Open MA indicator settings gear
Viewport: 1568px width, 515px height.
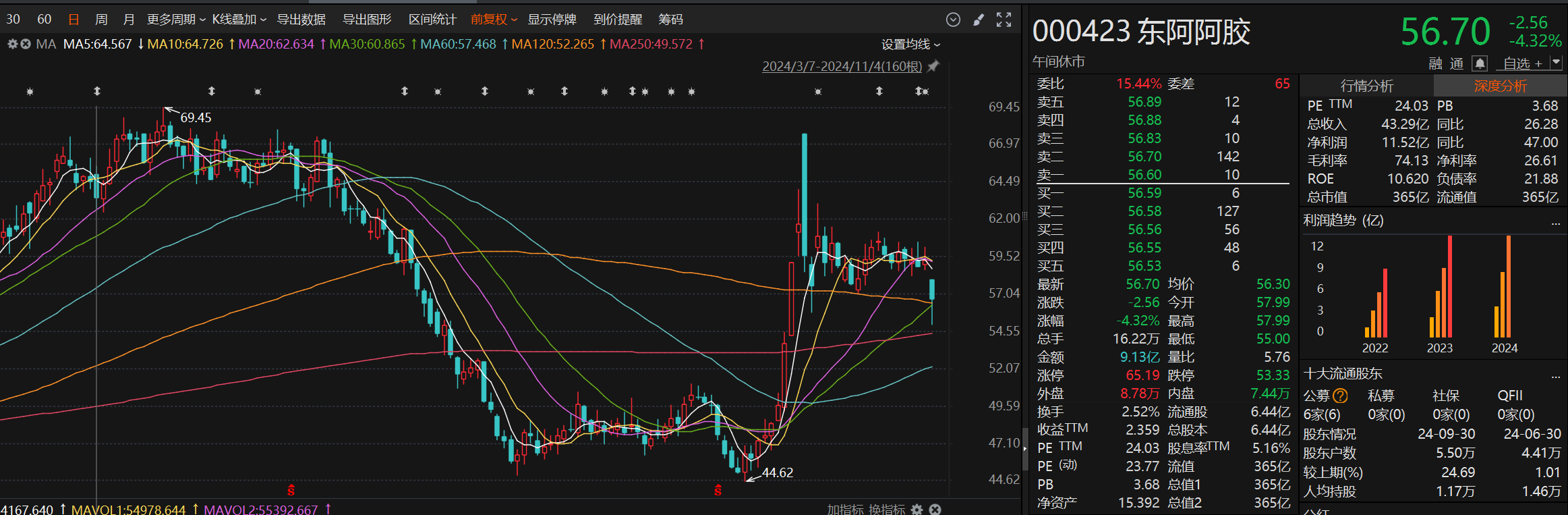[12, 44]
